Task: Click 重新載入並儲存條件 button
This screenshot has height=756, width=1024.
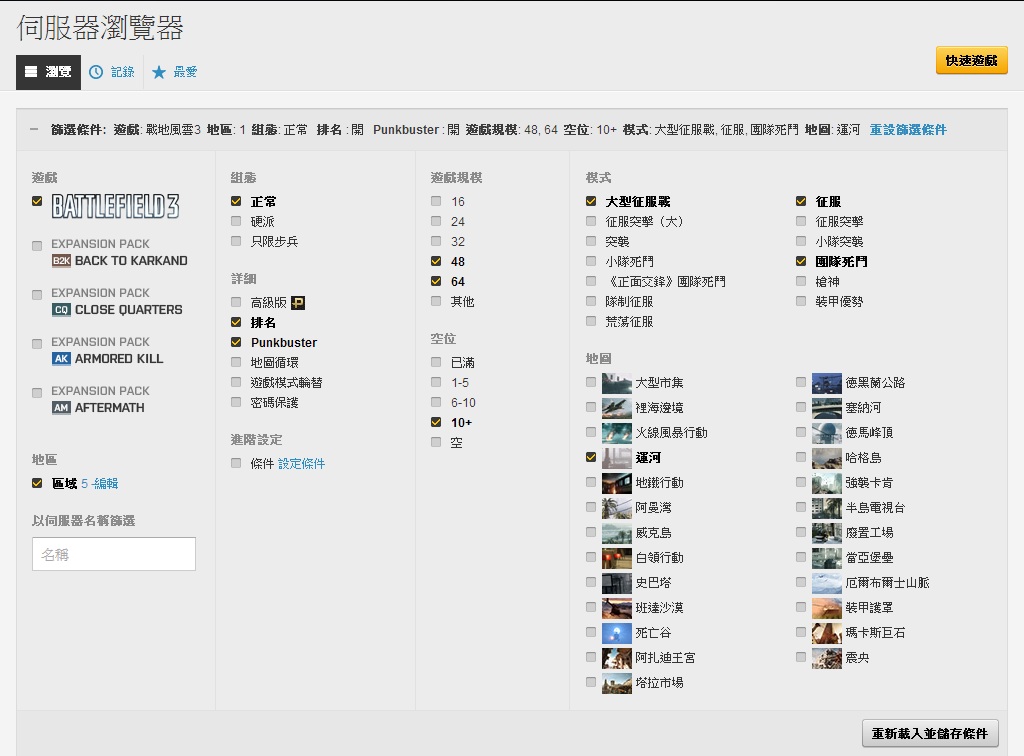Action: [x=929, y=734]
